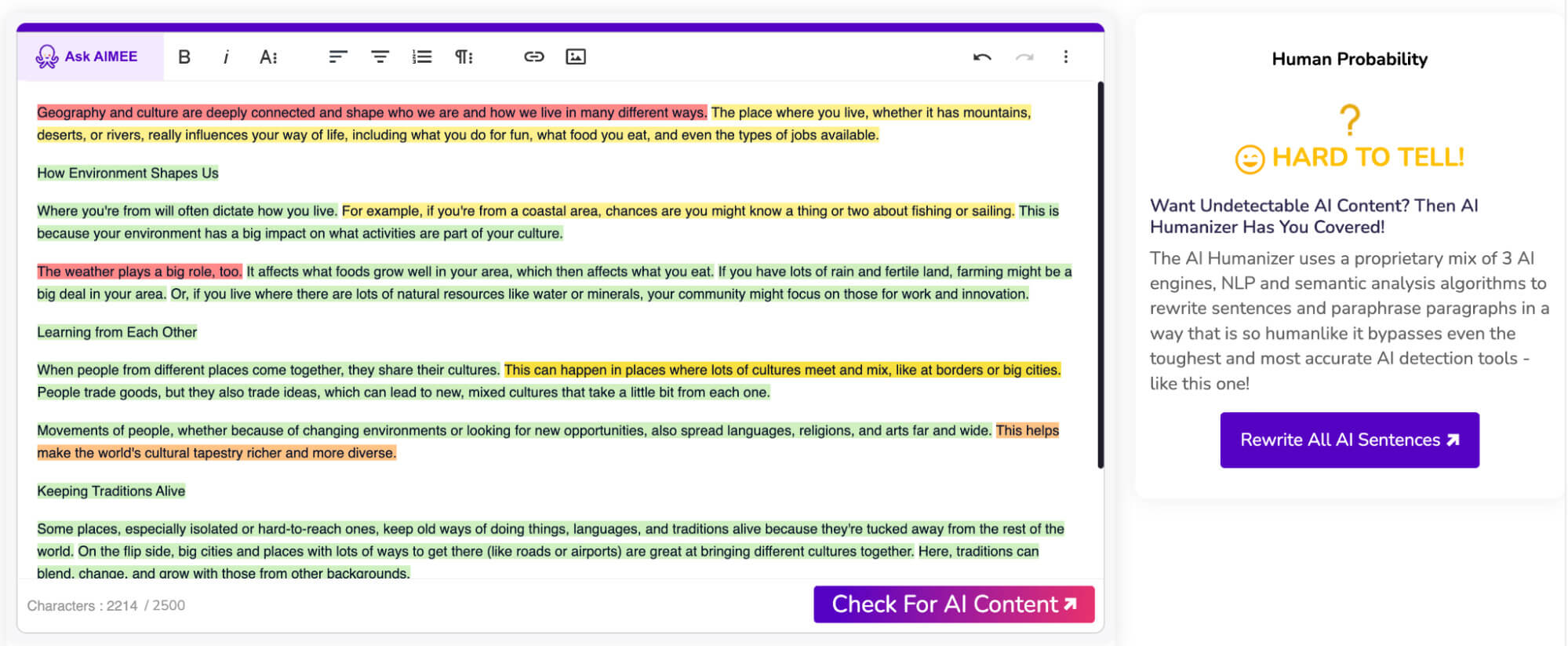Image resolution: width=1568 pixels, height=646 pixels.
Task: Open the font size dropdown
Action: (x=268, y=57)
